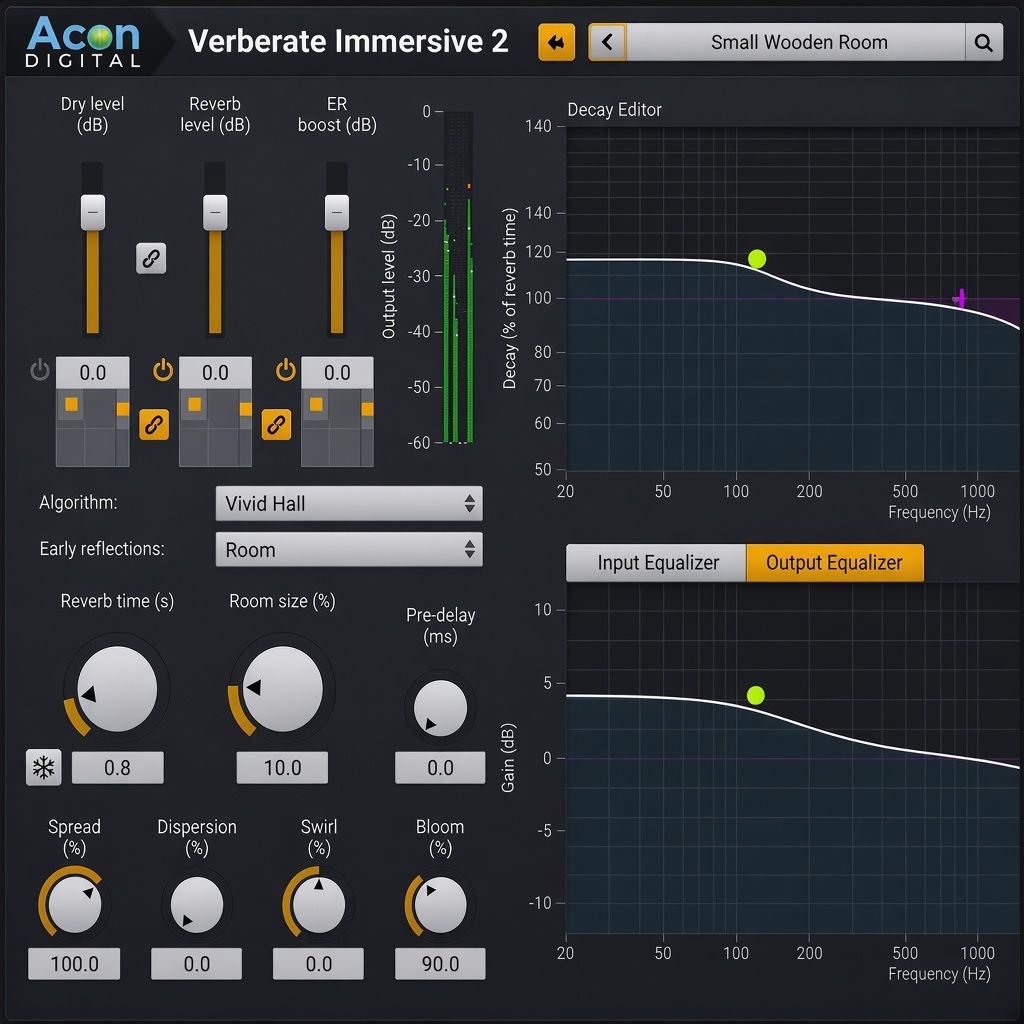The image size is (1024, 1024).
Task: Open preset search magnifier icon
Action: click(984, 42)
